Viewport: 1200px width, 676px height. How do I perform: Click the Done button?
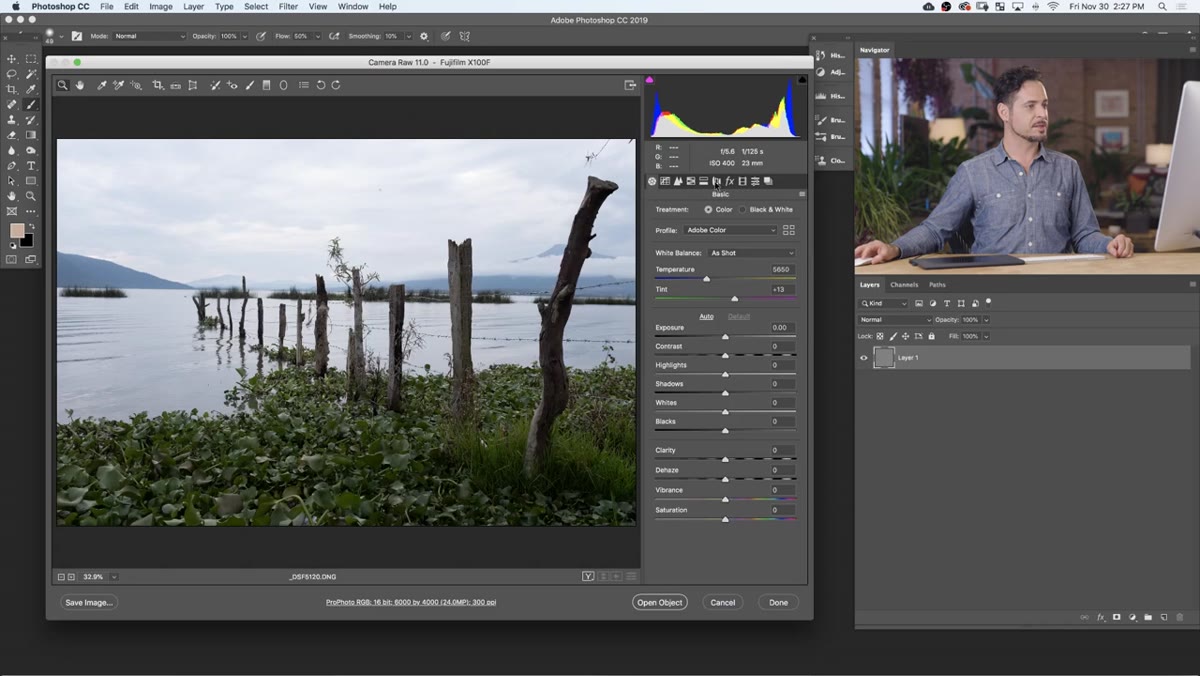(779, 602)
